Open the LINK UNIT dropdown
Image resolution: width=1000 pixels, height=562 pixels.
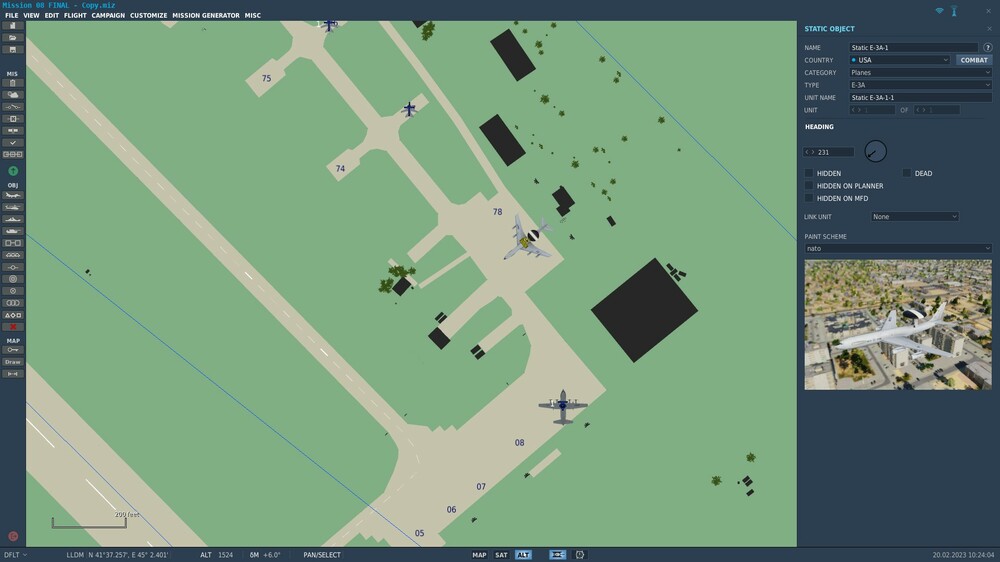click(x=915, y=217)
